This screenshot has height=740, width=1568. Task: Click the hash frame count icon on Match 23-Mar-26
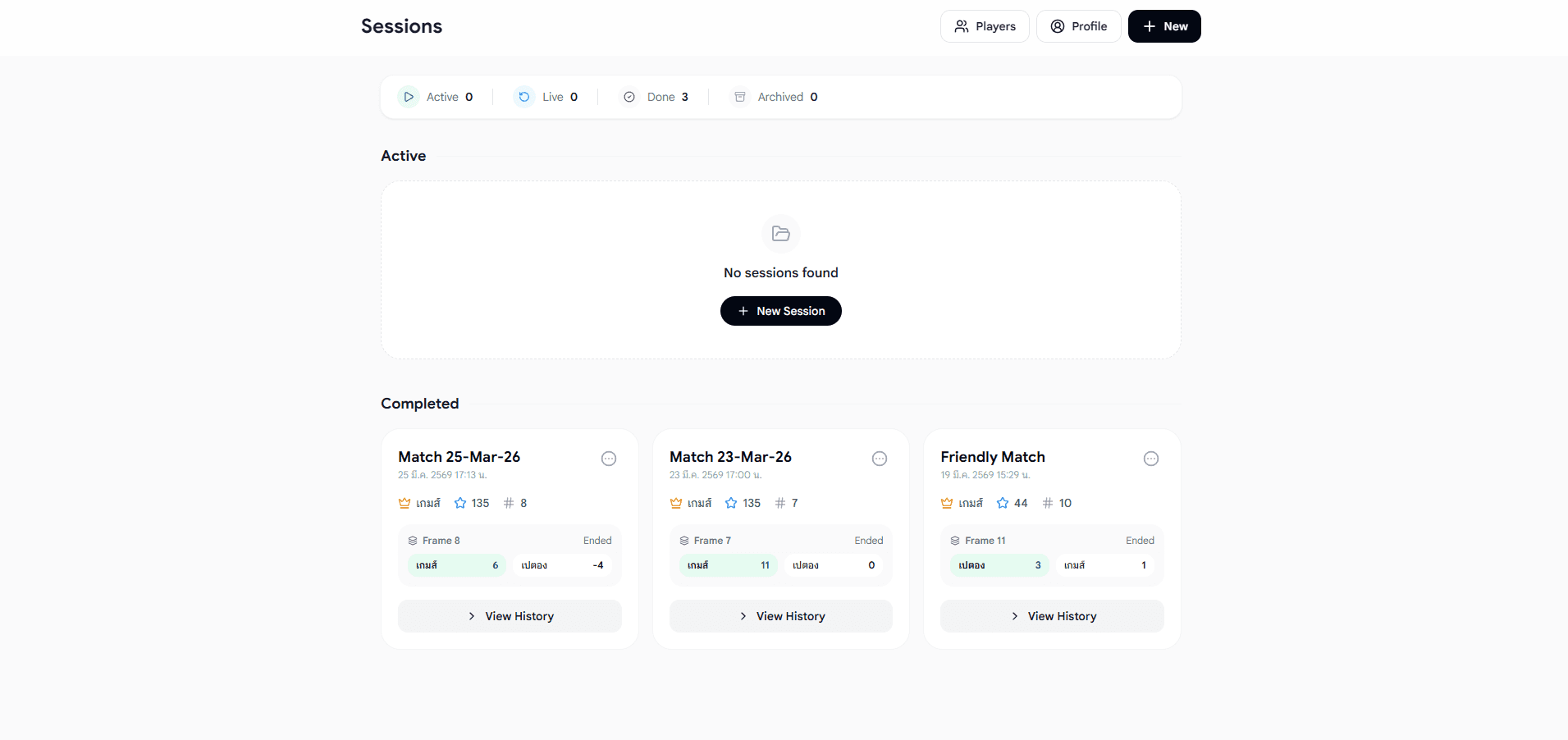[780, 503]
